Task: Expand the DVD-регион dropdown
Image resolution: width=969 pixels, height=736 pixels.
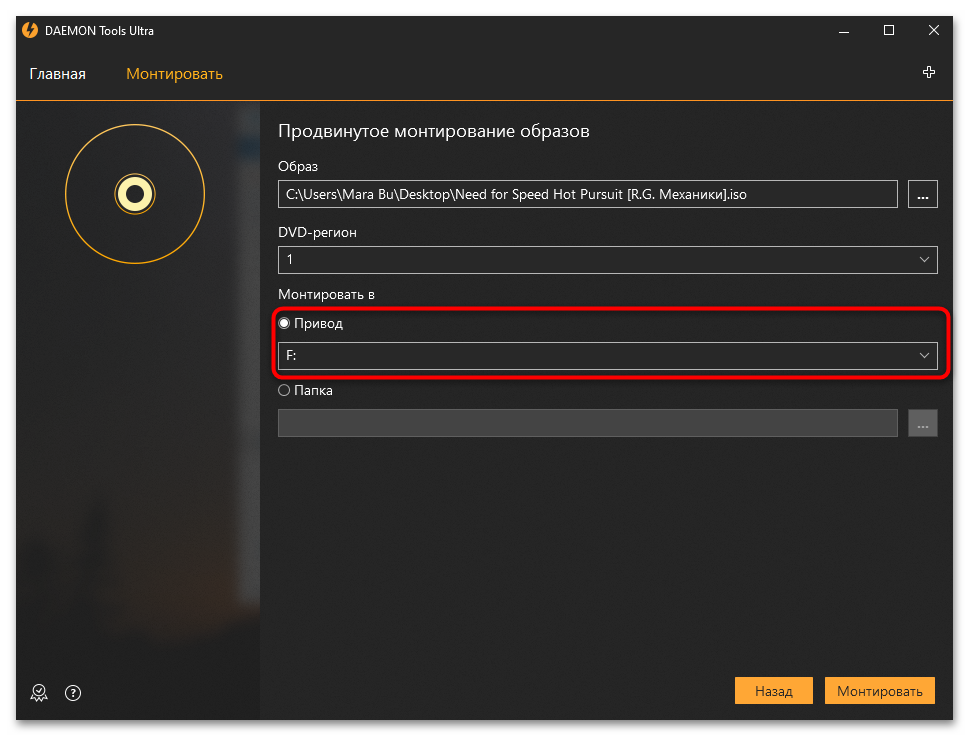Action: click(x=607, y=260)
